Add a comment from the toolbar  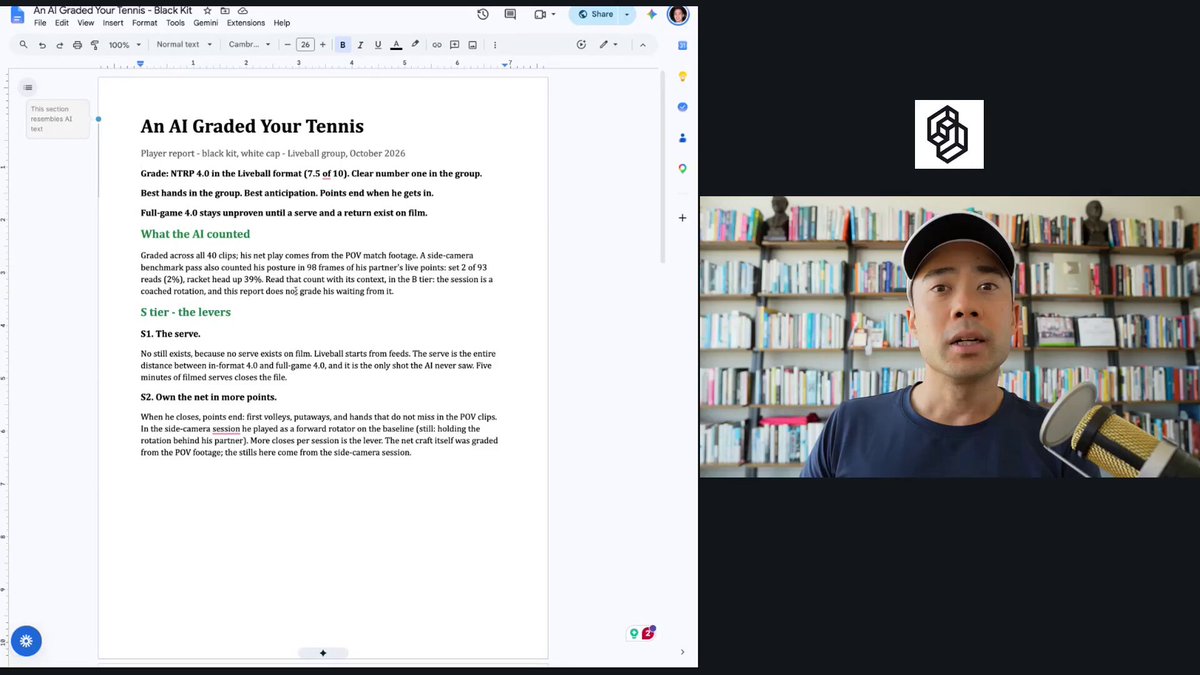click(x=455, y=44)
